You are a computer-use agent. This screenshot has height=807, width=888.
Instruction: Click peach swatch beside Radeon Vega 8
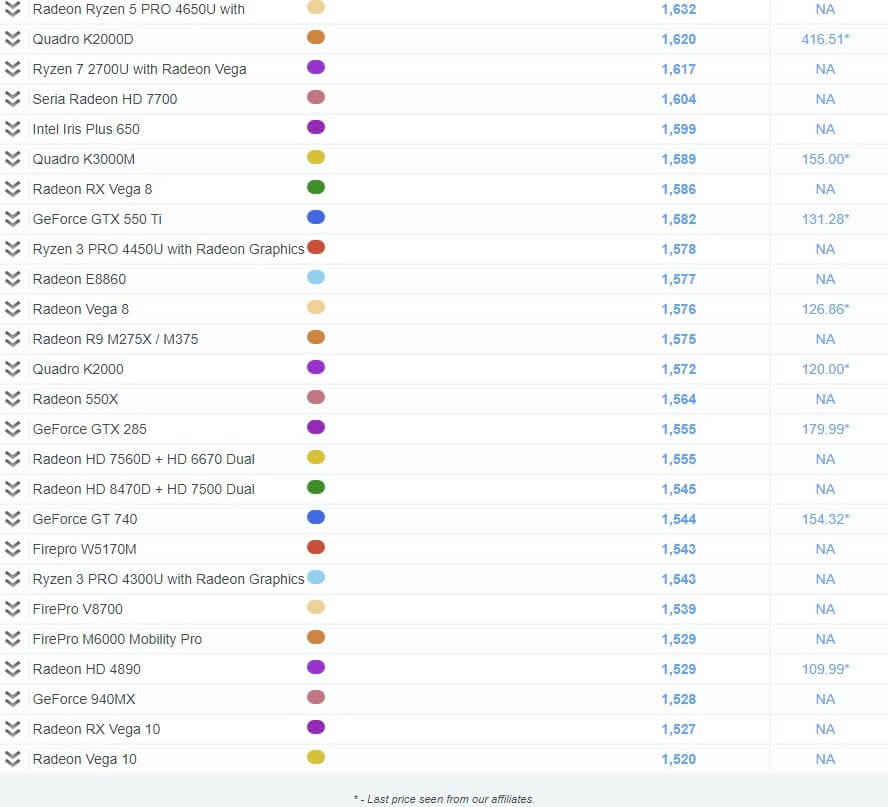pyautogui.click(x=315, y=308)
